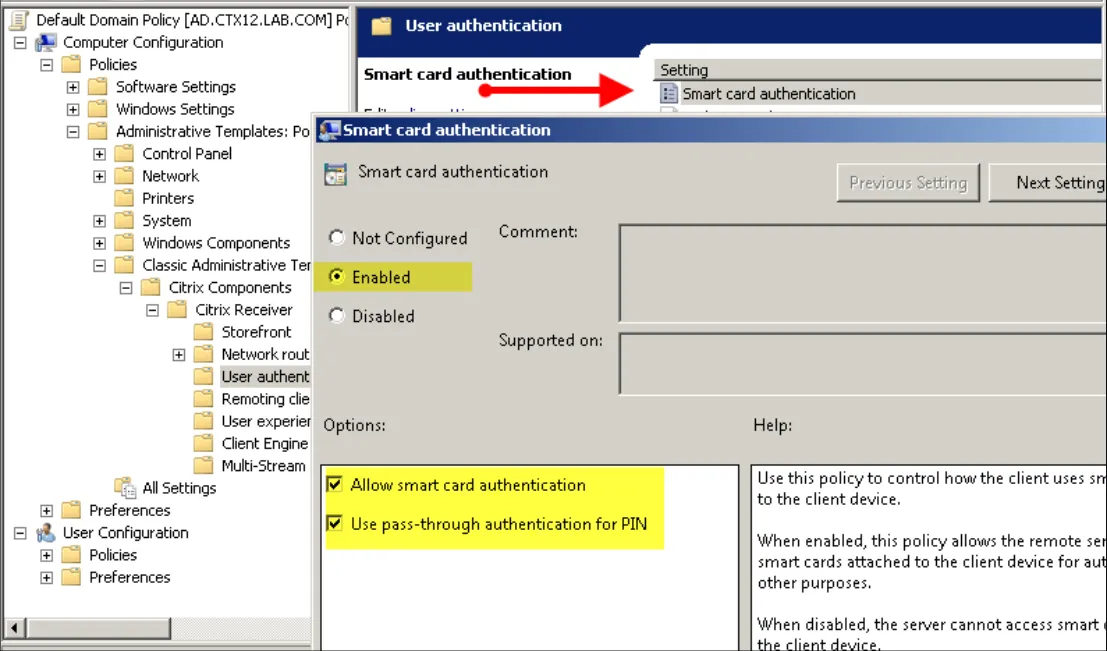Click inside the Comment text box

tap(863, 273)
